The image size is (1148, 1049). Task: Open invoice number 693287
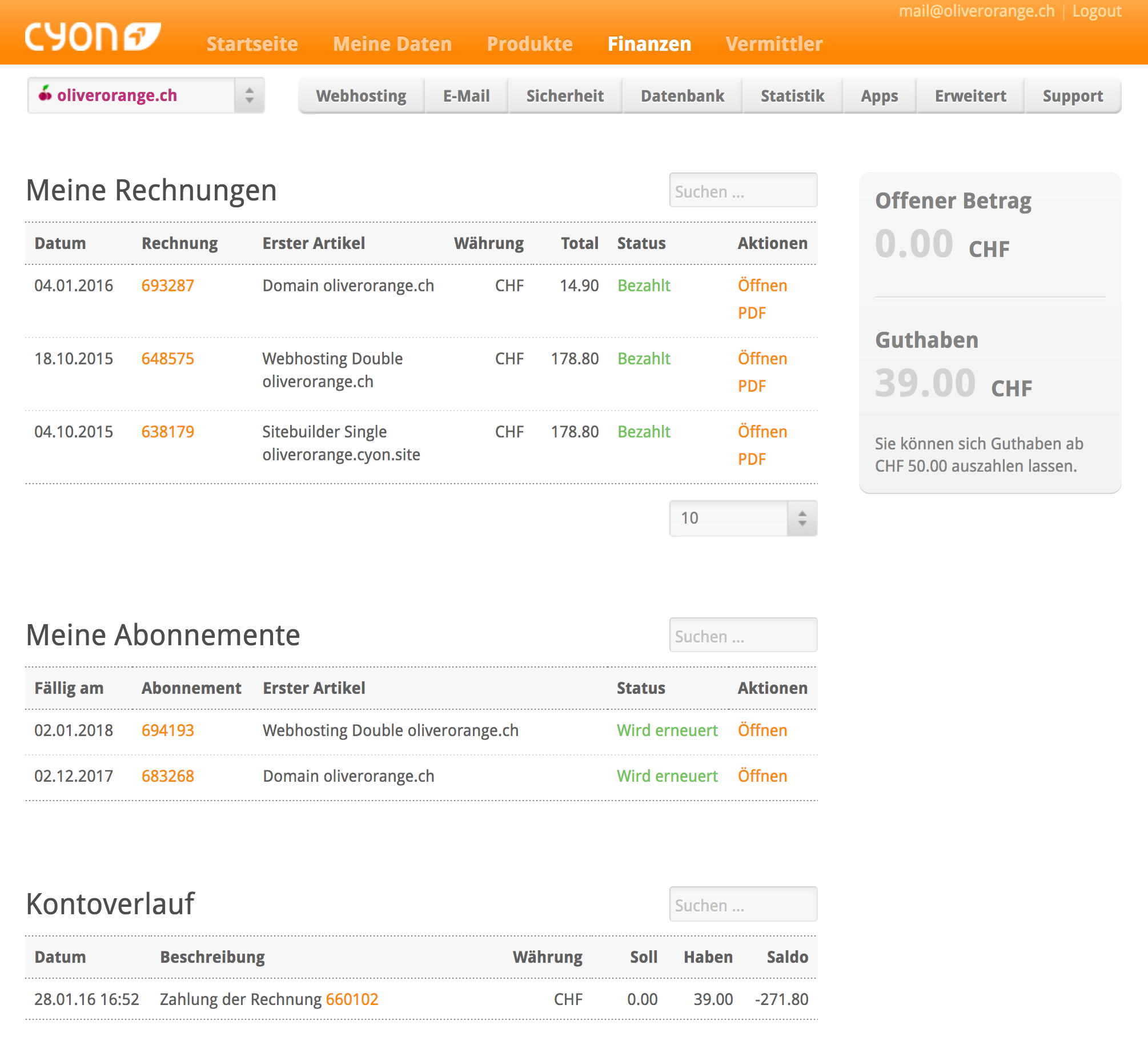pos(167,286)
